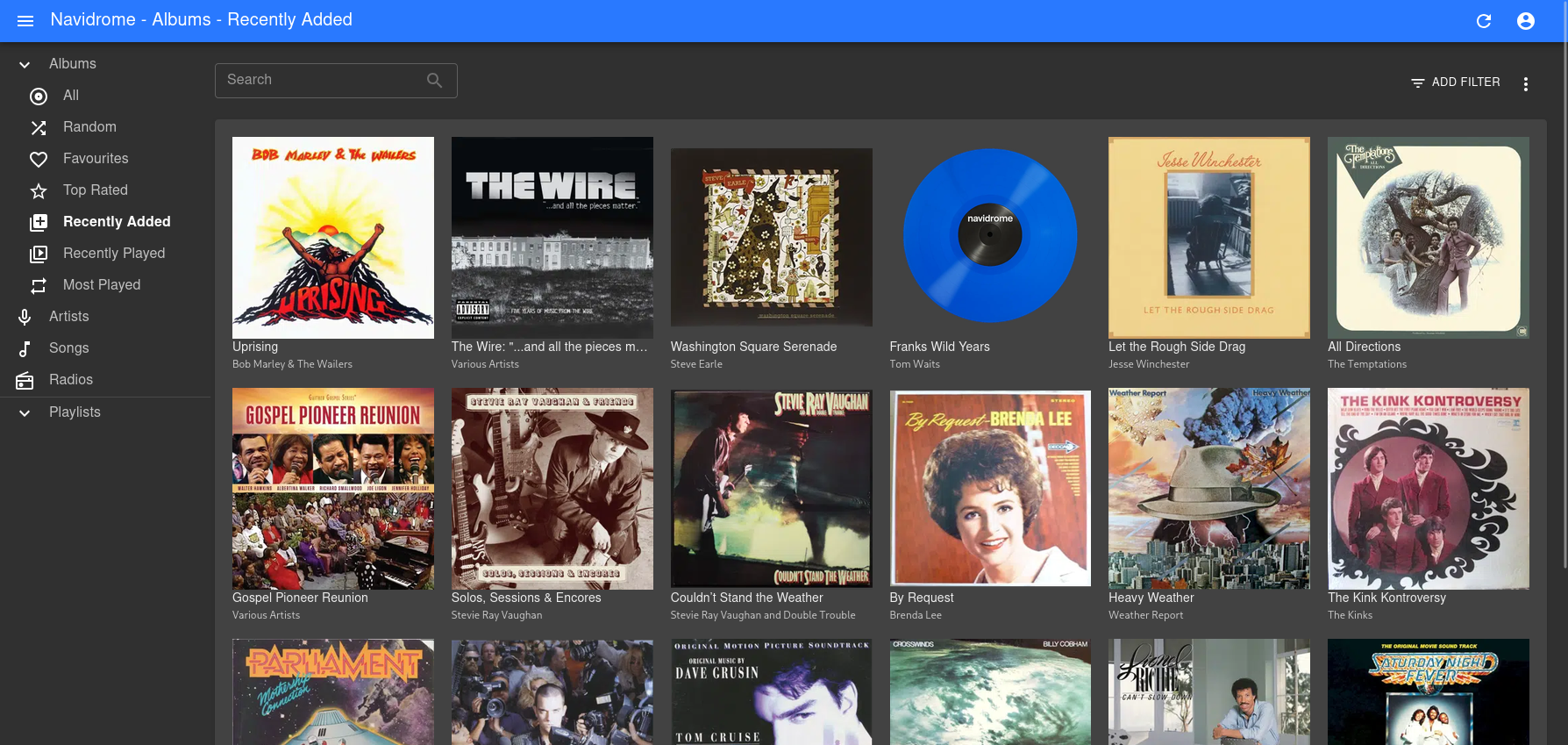Image resolution: width=1568 pixels, height=745 pixels.
Task: Open Most Played albums view
Action: tap(105, 285)
